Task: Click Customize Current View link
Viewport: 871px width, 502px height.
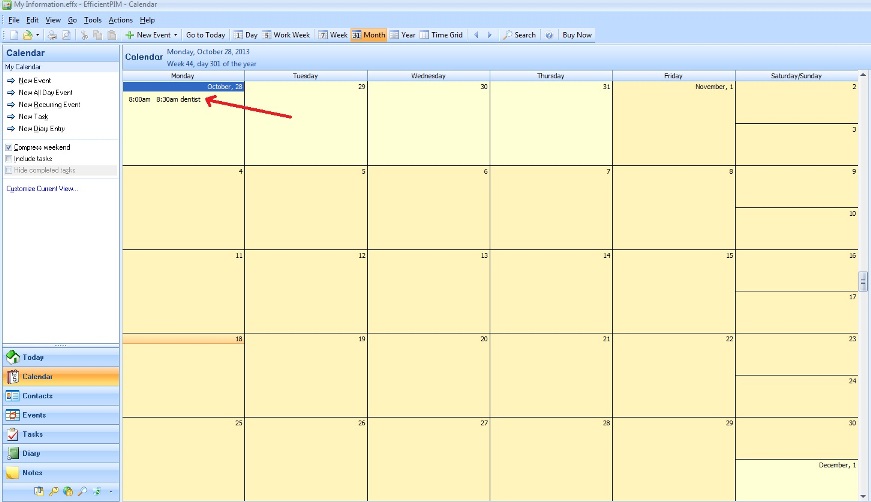Action: 42,188
